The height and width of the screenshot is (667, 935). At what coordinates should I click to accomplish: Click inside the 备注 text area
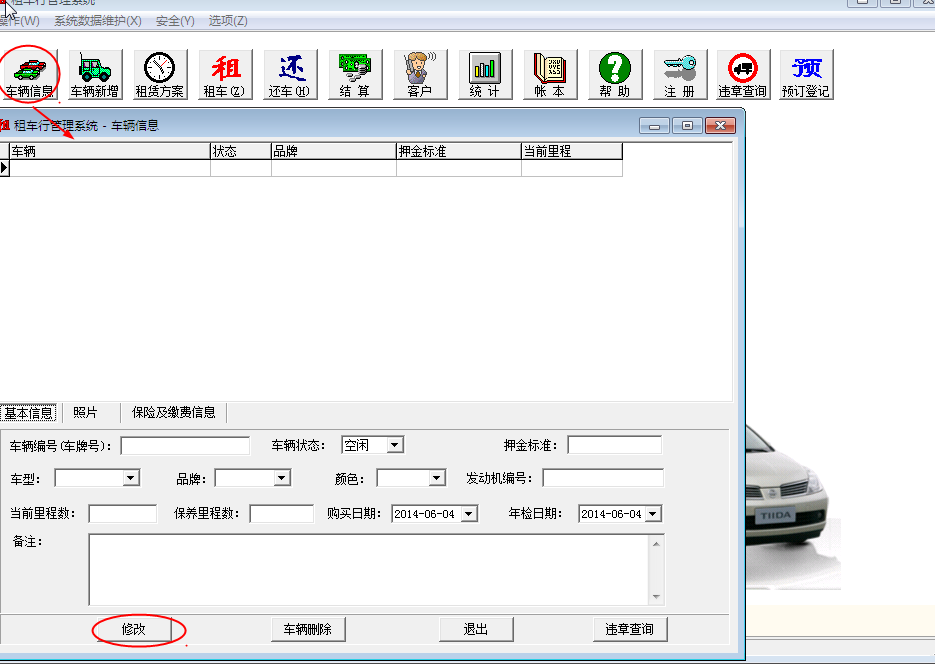tap(370, 570)
